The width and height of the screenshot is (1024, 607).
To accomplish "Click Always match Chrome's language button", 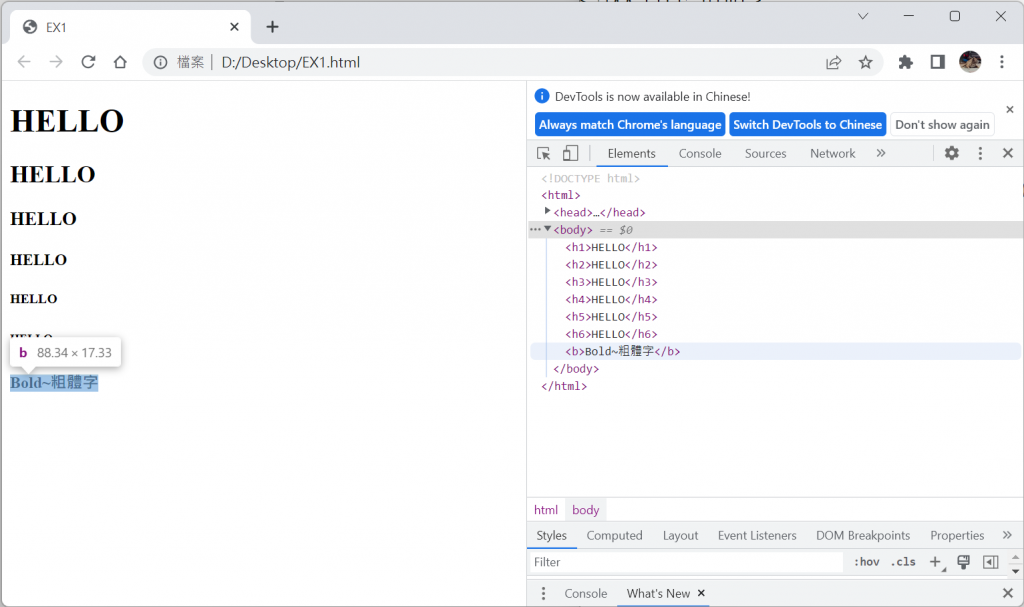I will 630,125.
